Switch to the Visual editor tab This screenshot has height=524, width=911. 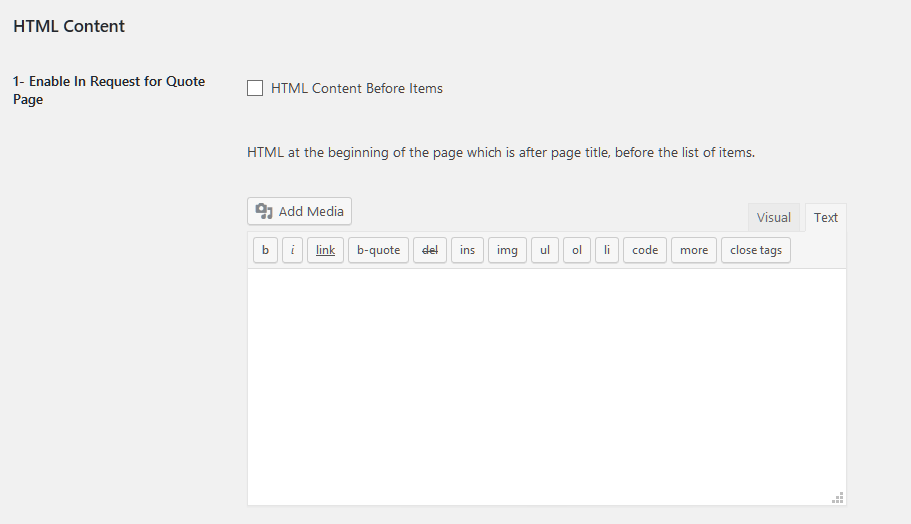coord(773,217)
